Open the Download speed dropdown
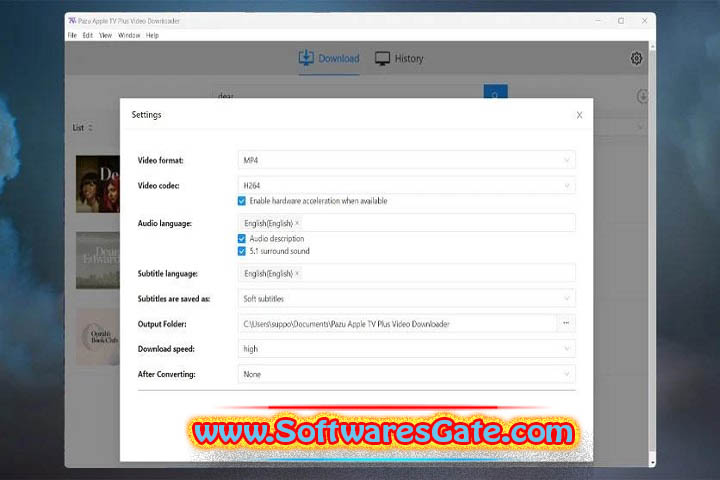This screenshot has height=480, width=720. click(406, 349)
